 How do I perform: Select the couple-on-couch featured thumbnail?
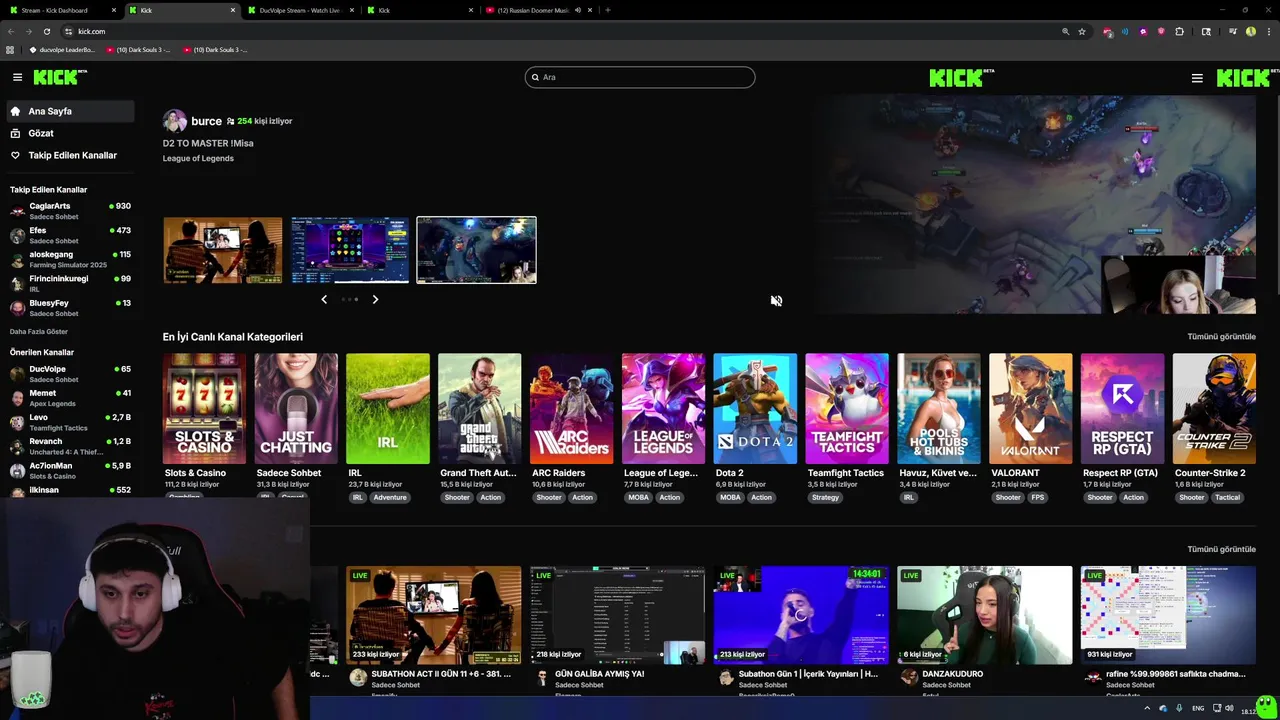tap(223, 250)
